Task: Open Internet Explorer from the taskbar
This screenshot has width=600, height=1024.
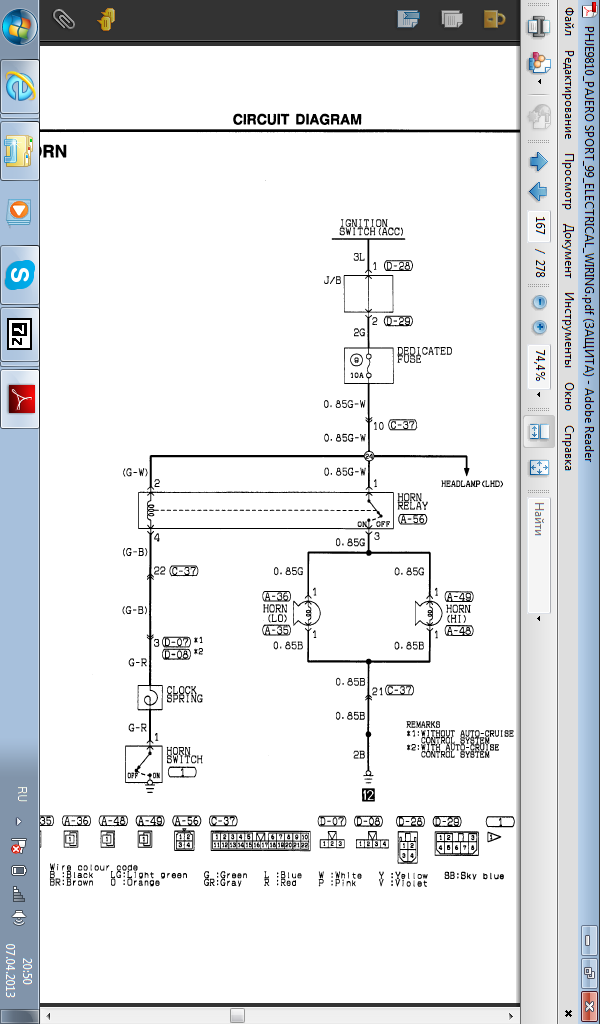Action: coord(20,88)
